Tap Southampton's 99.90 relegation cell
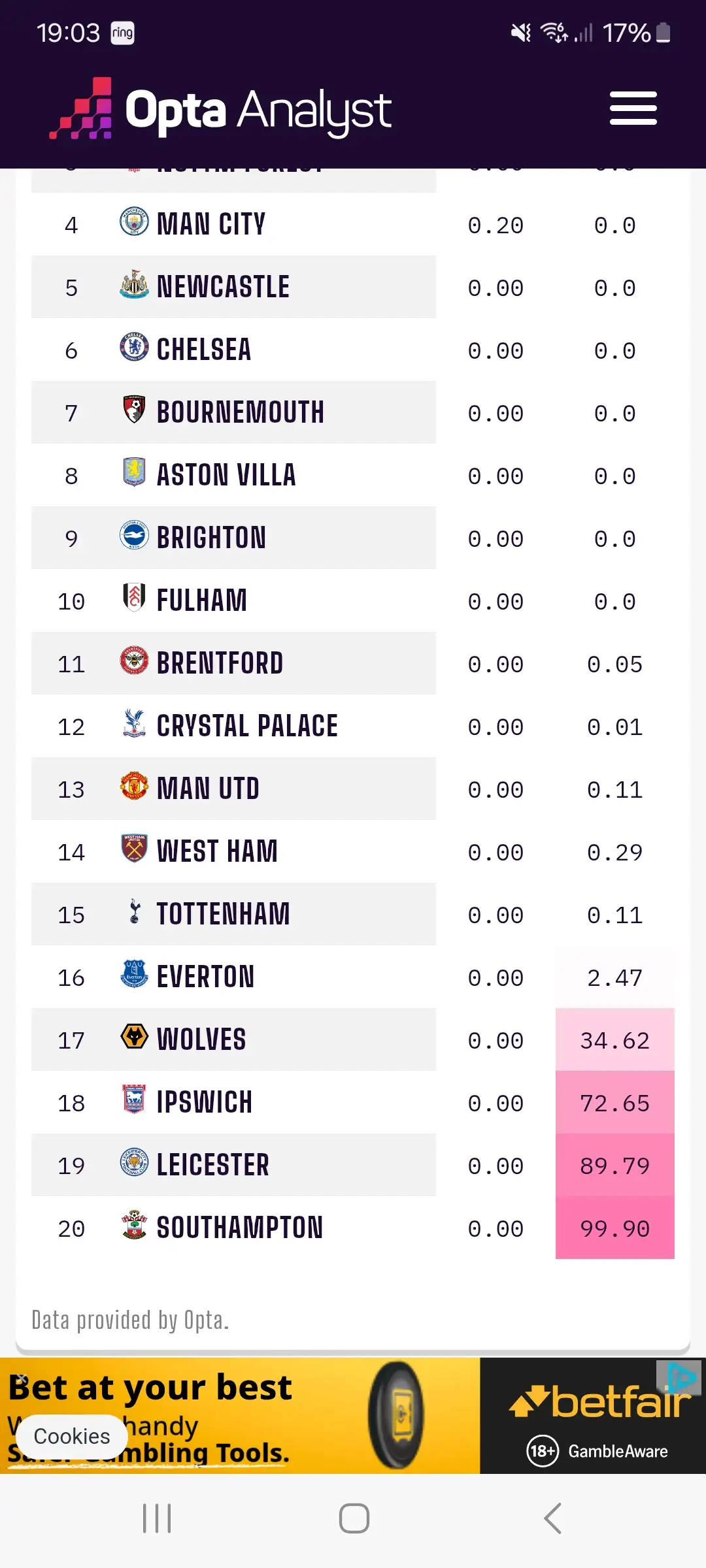The image size is (706, 1568). 614,1228
